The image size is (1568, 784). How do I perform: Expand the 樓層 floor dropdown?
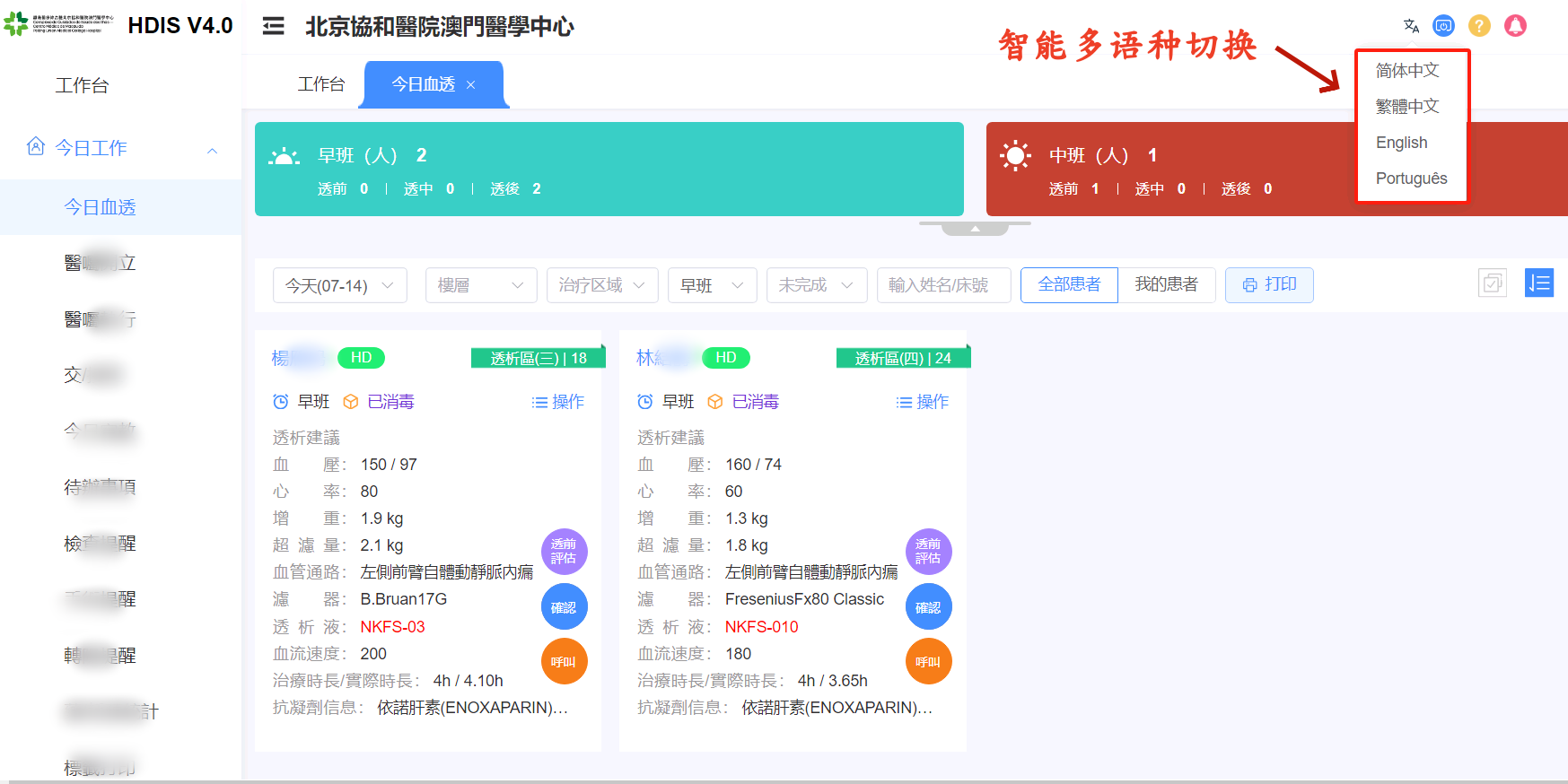point(480,285)
